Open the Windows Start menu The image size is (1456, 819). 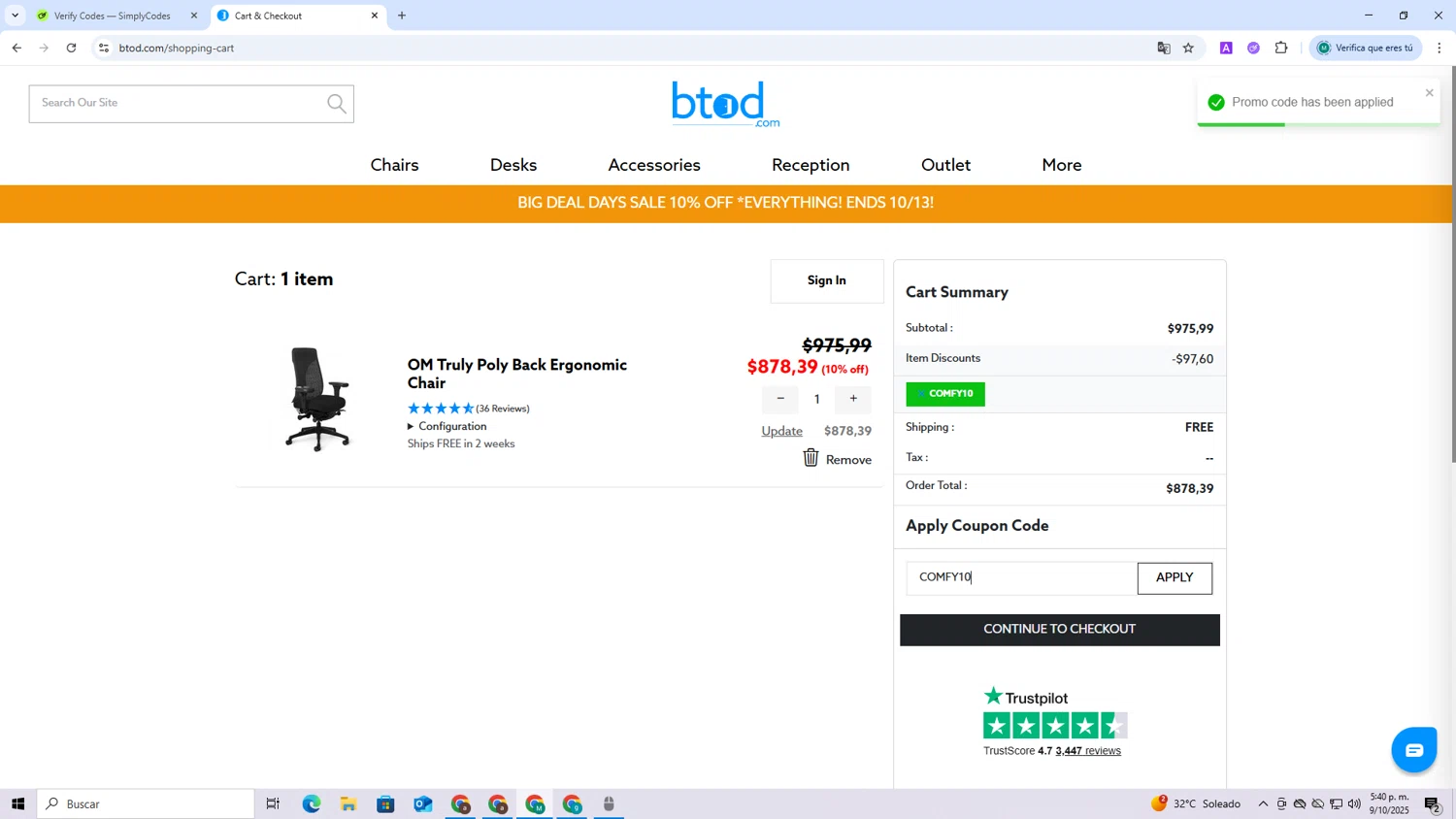tap(17, 803)
